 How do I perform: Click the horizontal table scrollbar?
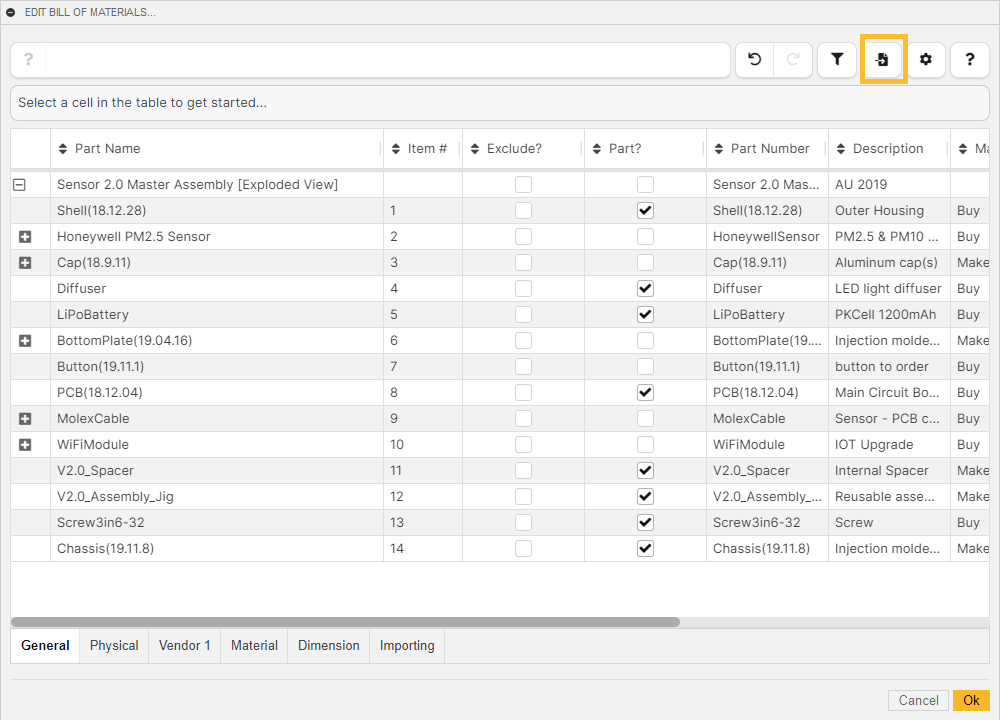point(345,622)
